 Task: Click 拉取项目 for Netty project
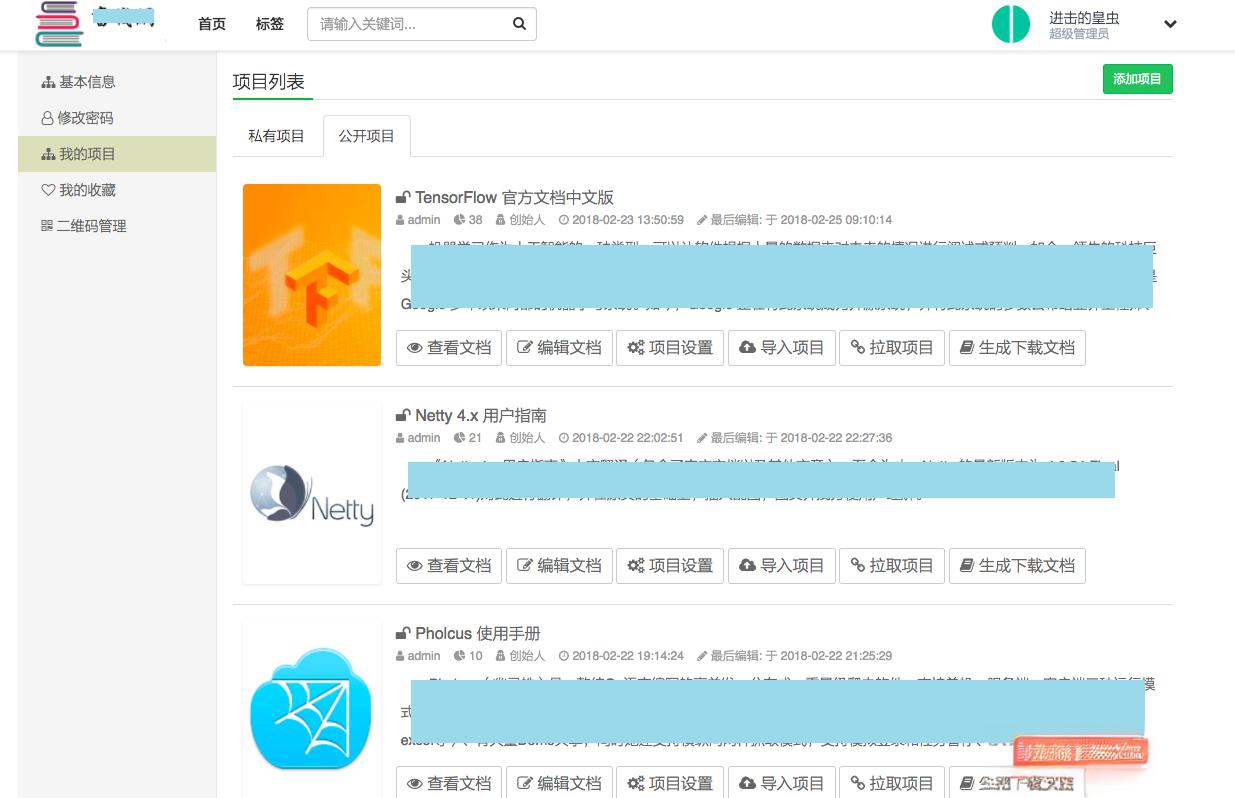point(892,565)
